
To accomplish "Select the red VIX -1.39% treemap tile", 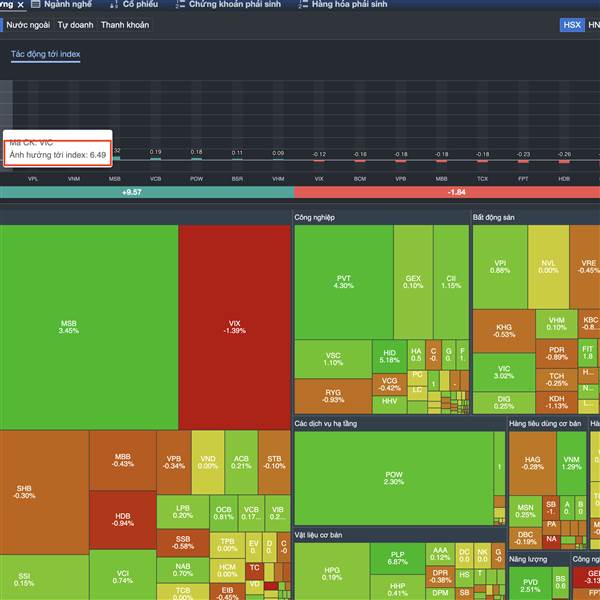I will point(235,327).
